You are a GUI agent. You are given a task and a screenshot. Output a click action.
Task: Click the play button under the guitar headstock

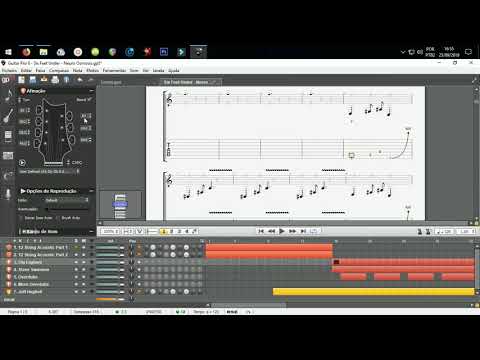point(22,163)
